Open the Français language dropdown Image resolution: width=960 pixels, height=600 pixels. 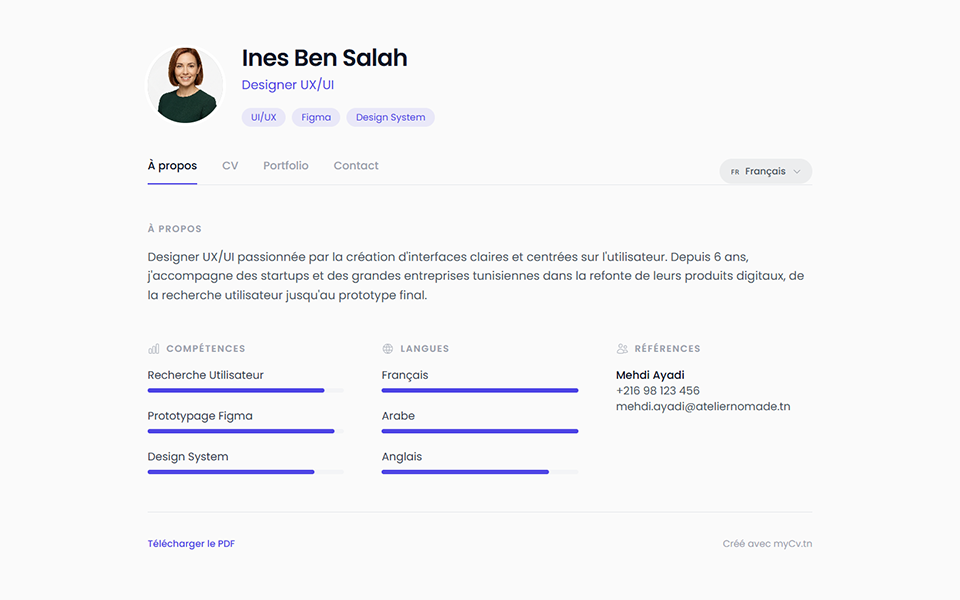(765, 171)
